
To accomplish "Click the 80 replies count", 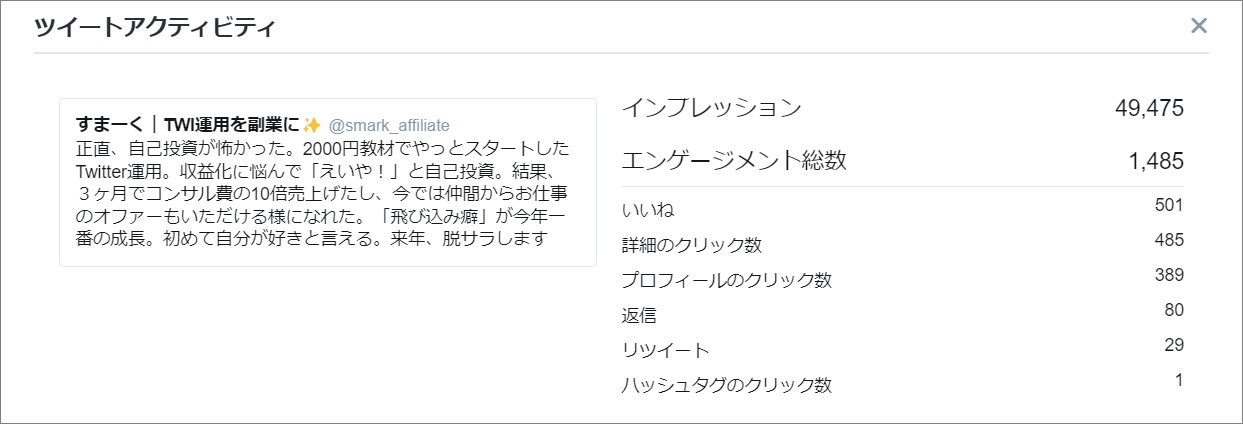I will 1174,310.
